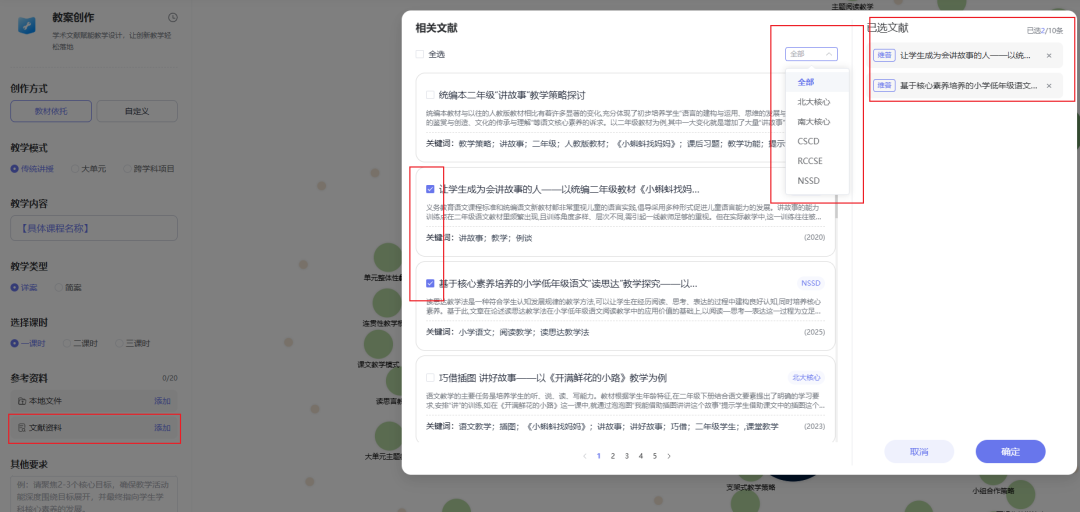Remove 基于核心素养培养 item from 已选文献
This screenshot has height=512, width=1080.
[x=1049, y=86]
